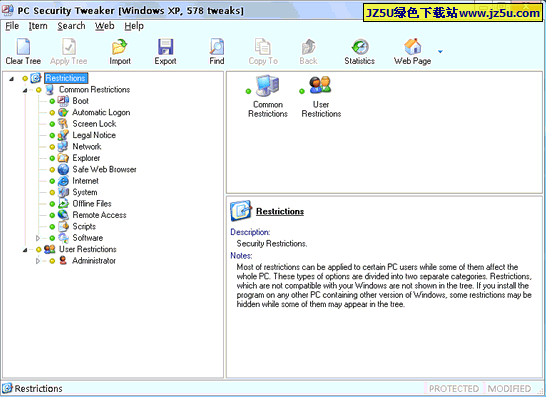Viewport: 546px width, 397px height.
Task: Select the Legal Notice icon
Action: [63, 135]
